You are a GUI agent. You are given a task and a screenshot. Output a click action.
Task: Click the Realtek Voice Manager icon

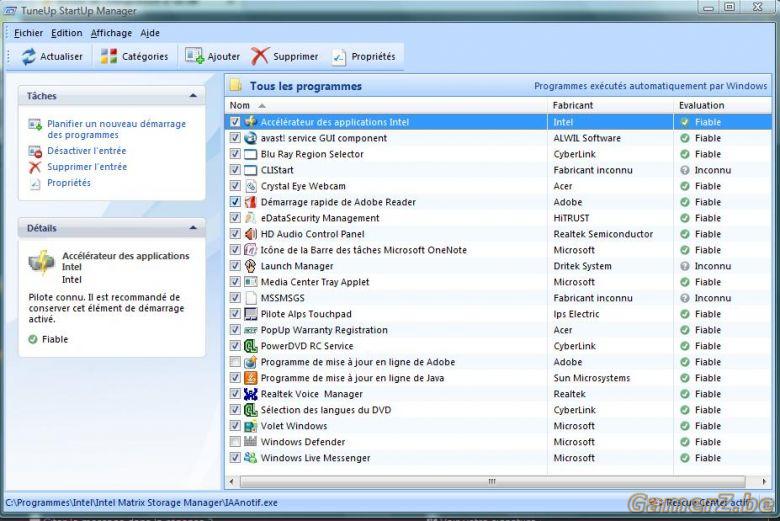pyautogui.click(x=251, y=394)
